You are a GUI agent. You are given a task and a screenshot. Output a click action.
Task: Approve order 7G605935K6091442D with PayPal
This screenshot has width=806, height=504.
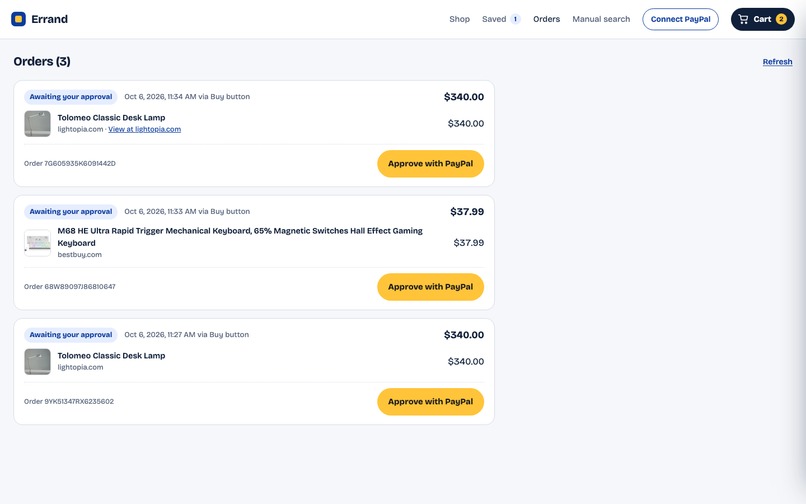[430, 164]
